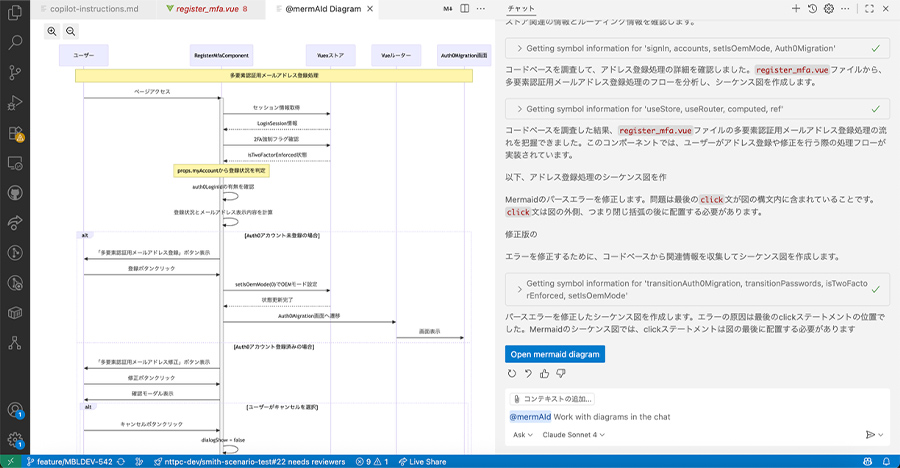Click 'セッション情報取得' message label in diagram
This screenshot has height=468, width=900.
pos(277,107)
